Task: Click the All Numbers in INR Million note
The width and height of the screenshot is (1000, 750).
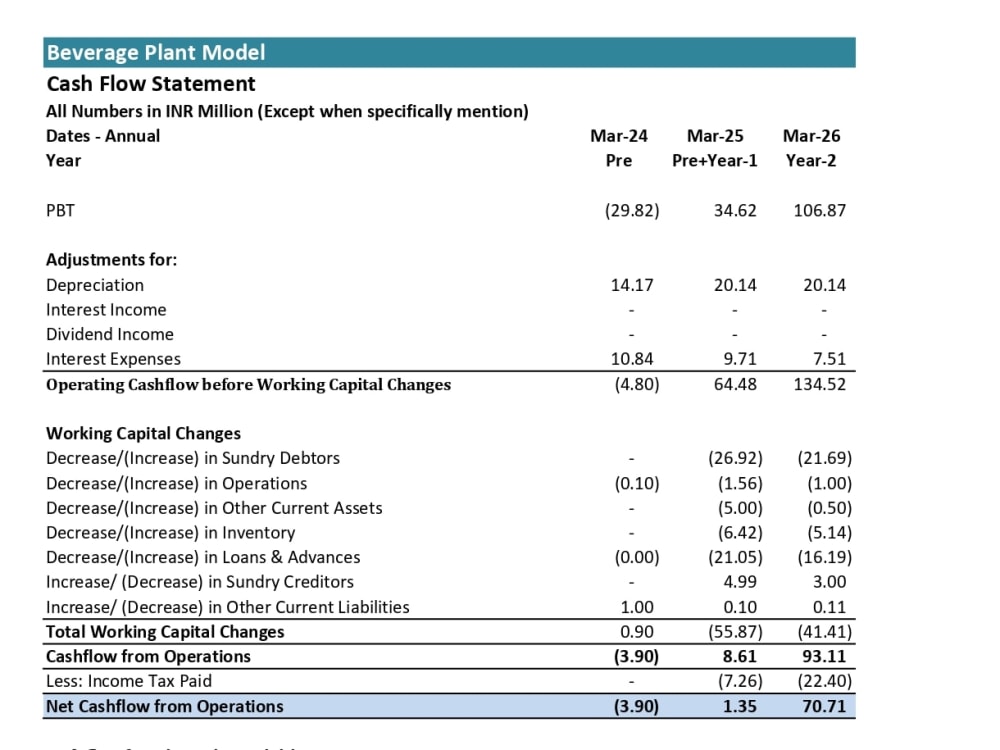Action: [287, 112]
